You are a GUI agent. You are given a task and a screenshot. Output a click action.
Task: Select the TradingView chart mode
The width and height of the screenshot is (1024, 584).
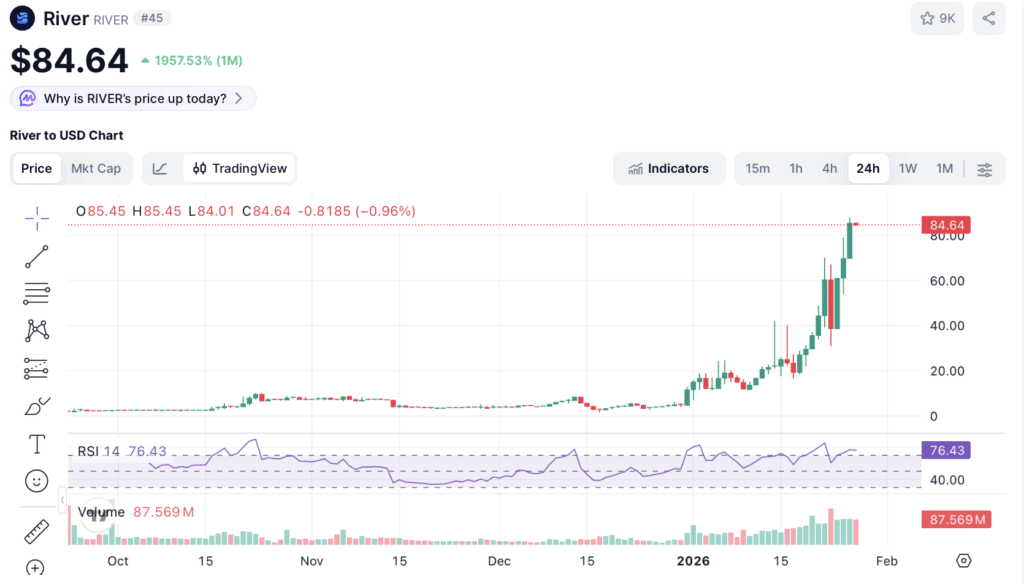click(x=240, y=169)
